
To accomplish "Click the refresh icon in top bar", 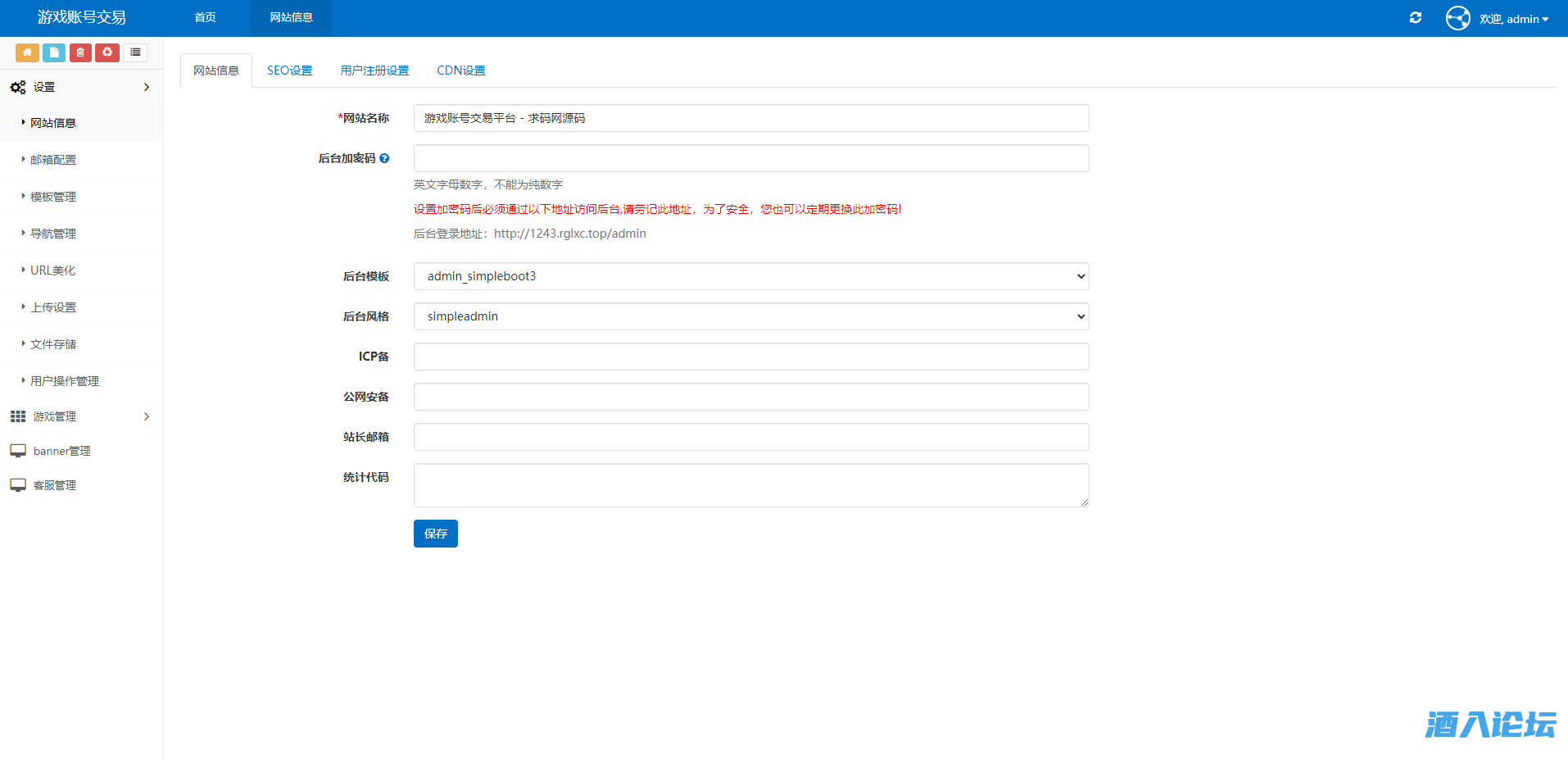I will 1415,18.
